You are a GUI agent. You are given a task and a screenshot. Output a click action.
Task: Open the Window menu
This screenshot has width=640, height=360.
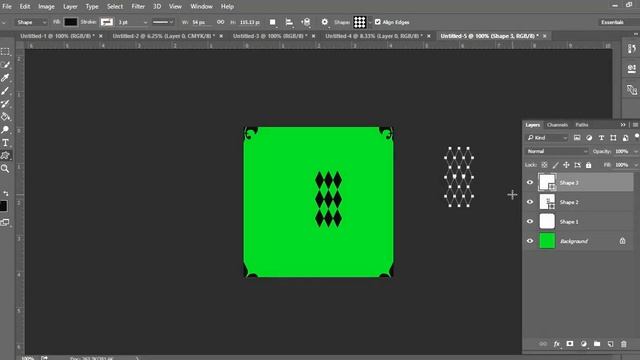(x=201, y=7)
